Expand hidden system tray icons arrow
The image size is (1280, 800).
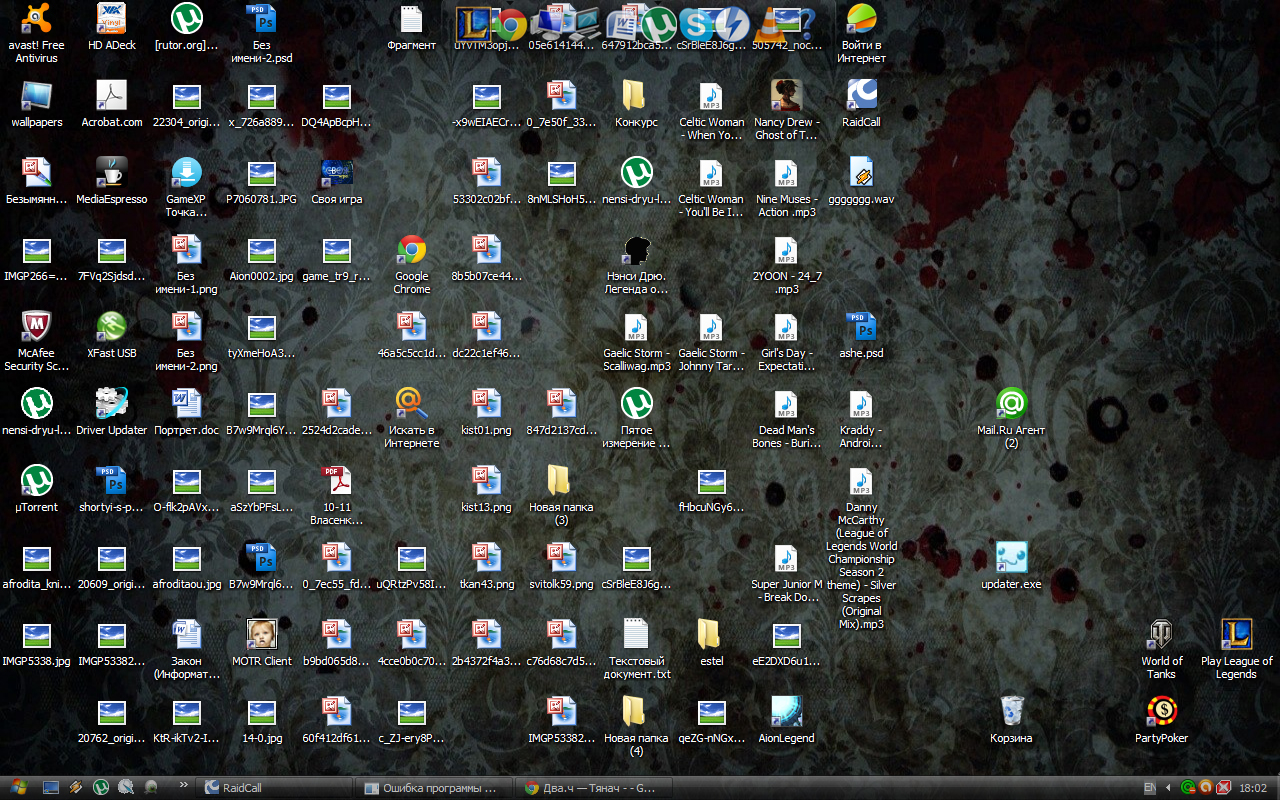pos(1167,788)
